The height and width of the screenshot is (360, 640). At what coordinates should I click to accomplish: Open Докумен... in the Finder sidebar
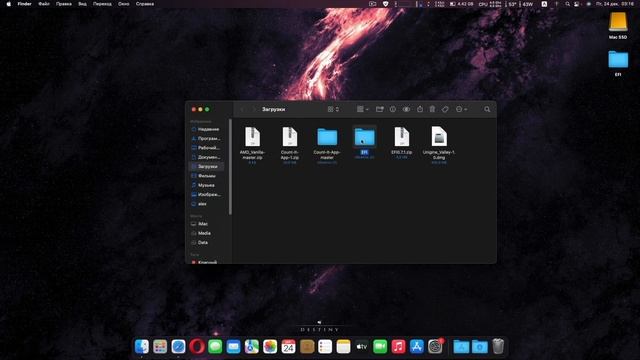(207, 157)
